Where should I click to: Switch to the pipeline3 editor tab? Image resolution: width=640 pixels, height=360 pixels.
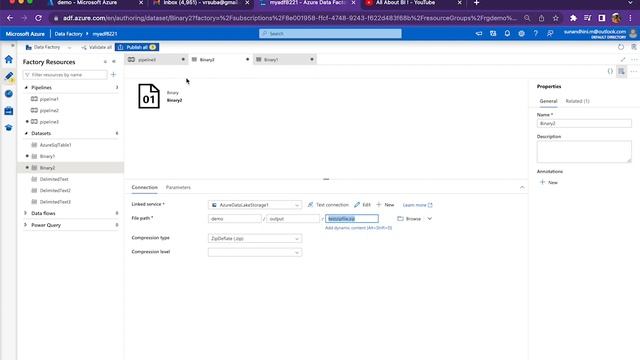click(155, 60)
